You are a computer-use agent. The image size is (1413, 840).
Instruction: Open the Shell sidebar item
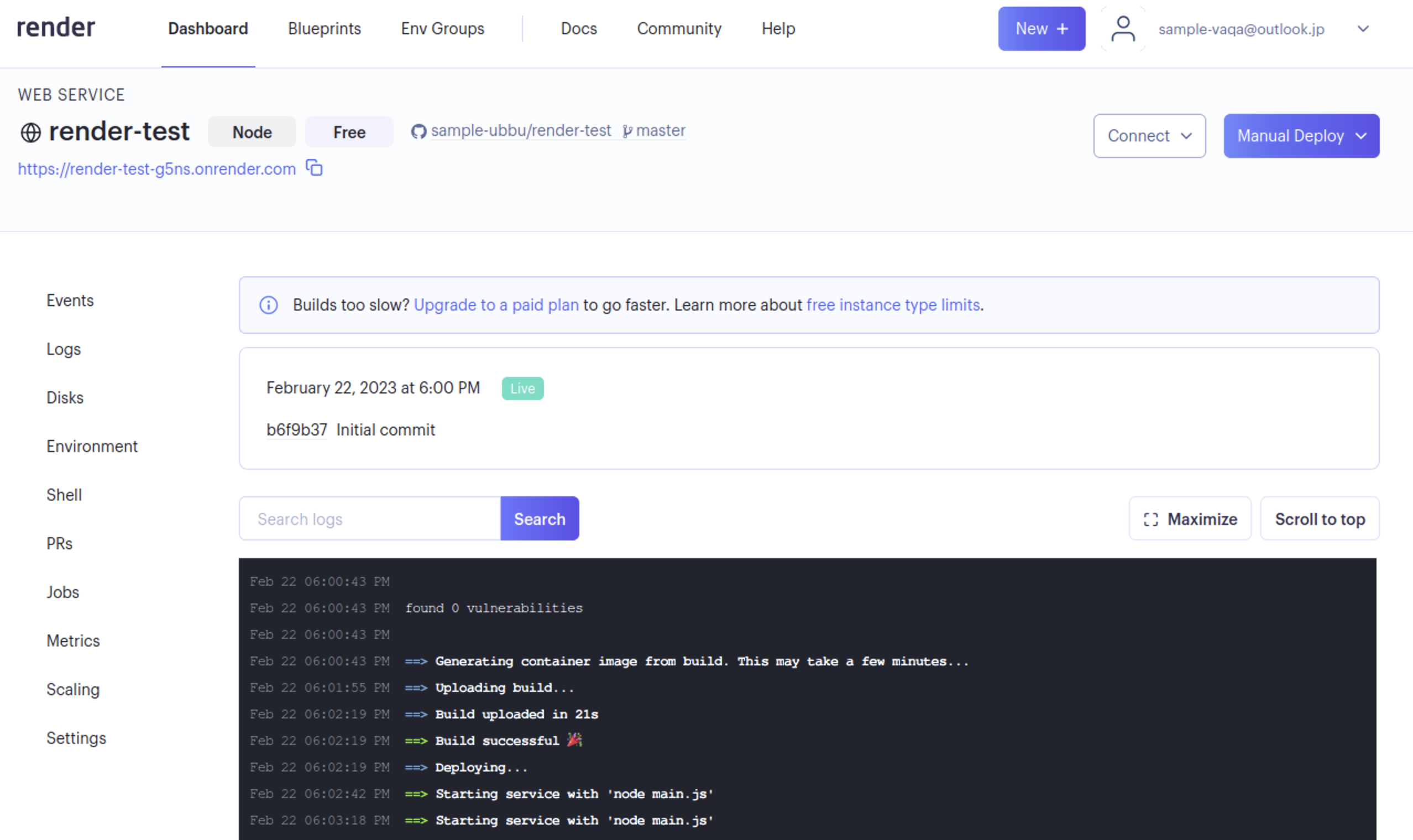(x=64, y=495)
